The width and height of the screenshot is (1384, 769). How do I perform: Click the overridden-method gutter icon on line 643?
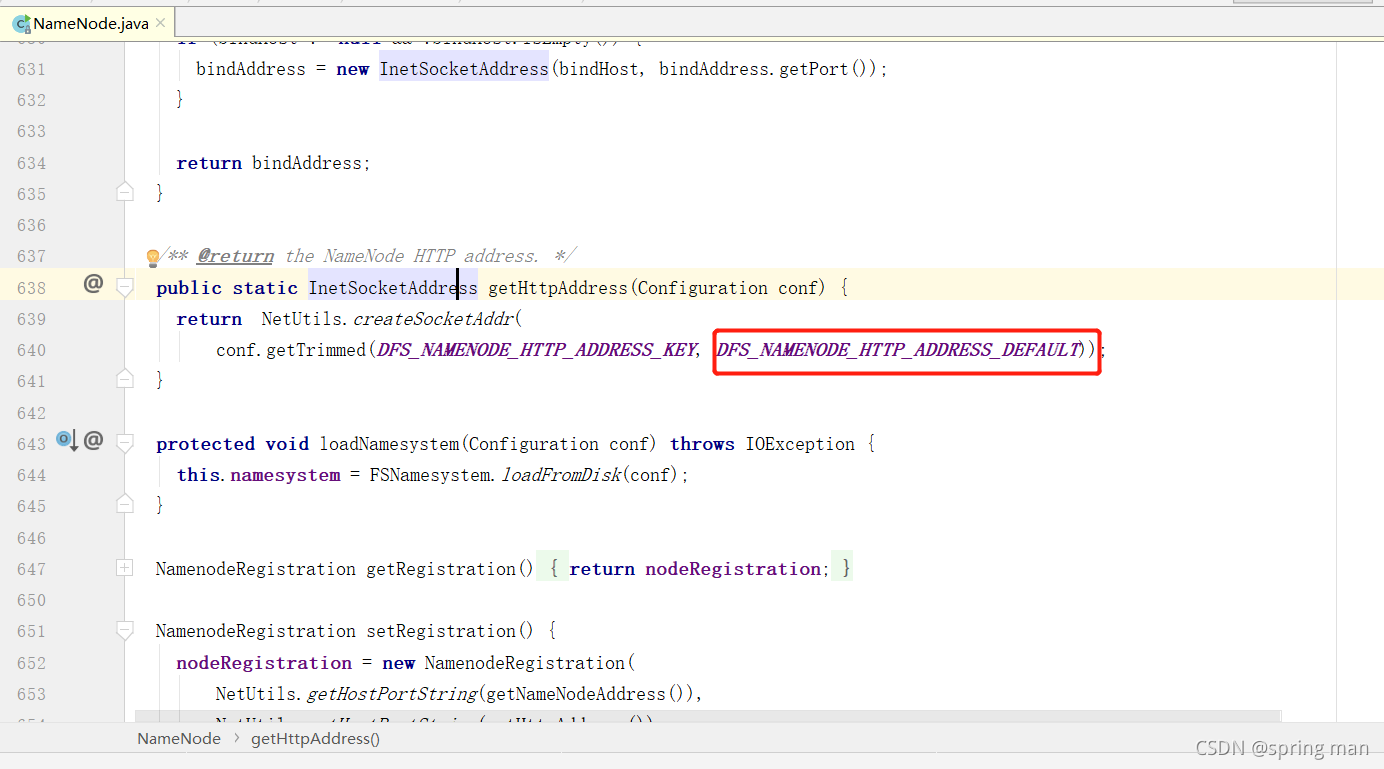coord(67,440)
